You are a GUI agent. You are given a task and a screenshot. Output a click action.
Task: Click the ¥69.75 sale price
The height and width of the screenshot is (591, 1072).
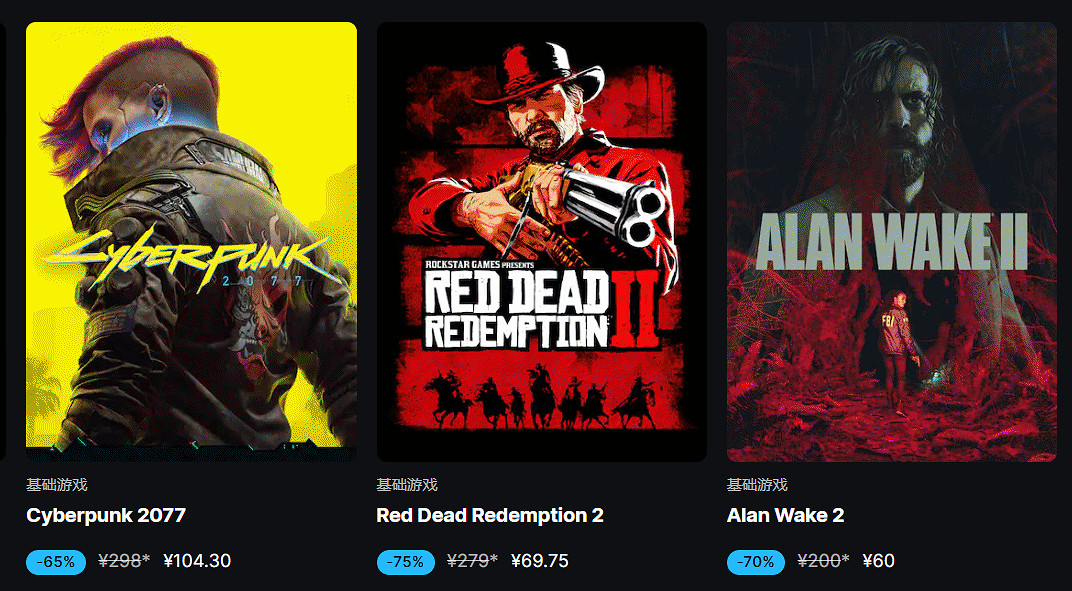(539, 562)
